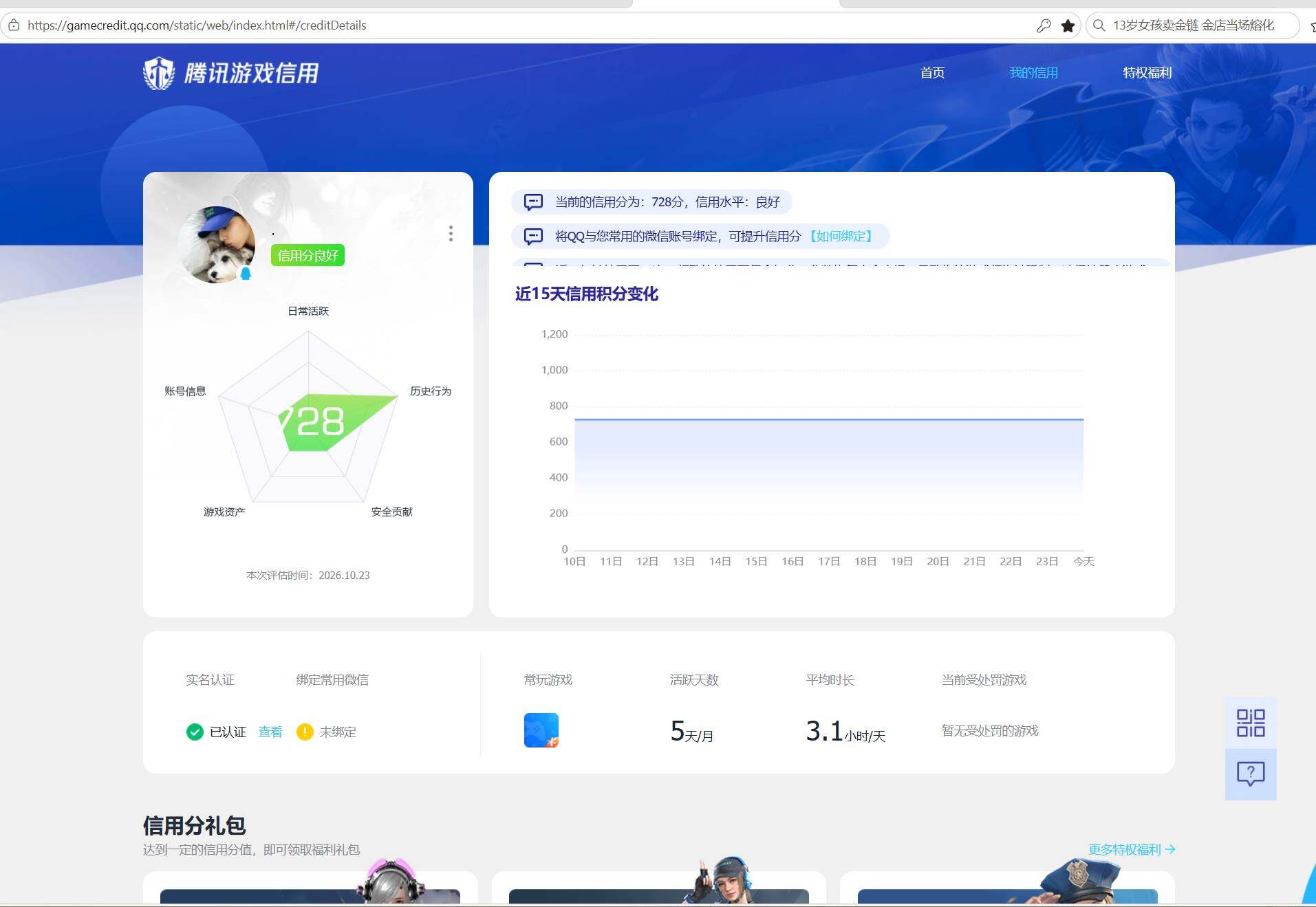Click the Tencent Game Credit shield logo
1316x907 pixels.
click(159, 73)
